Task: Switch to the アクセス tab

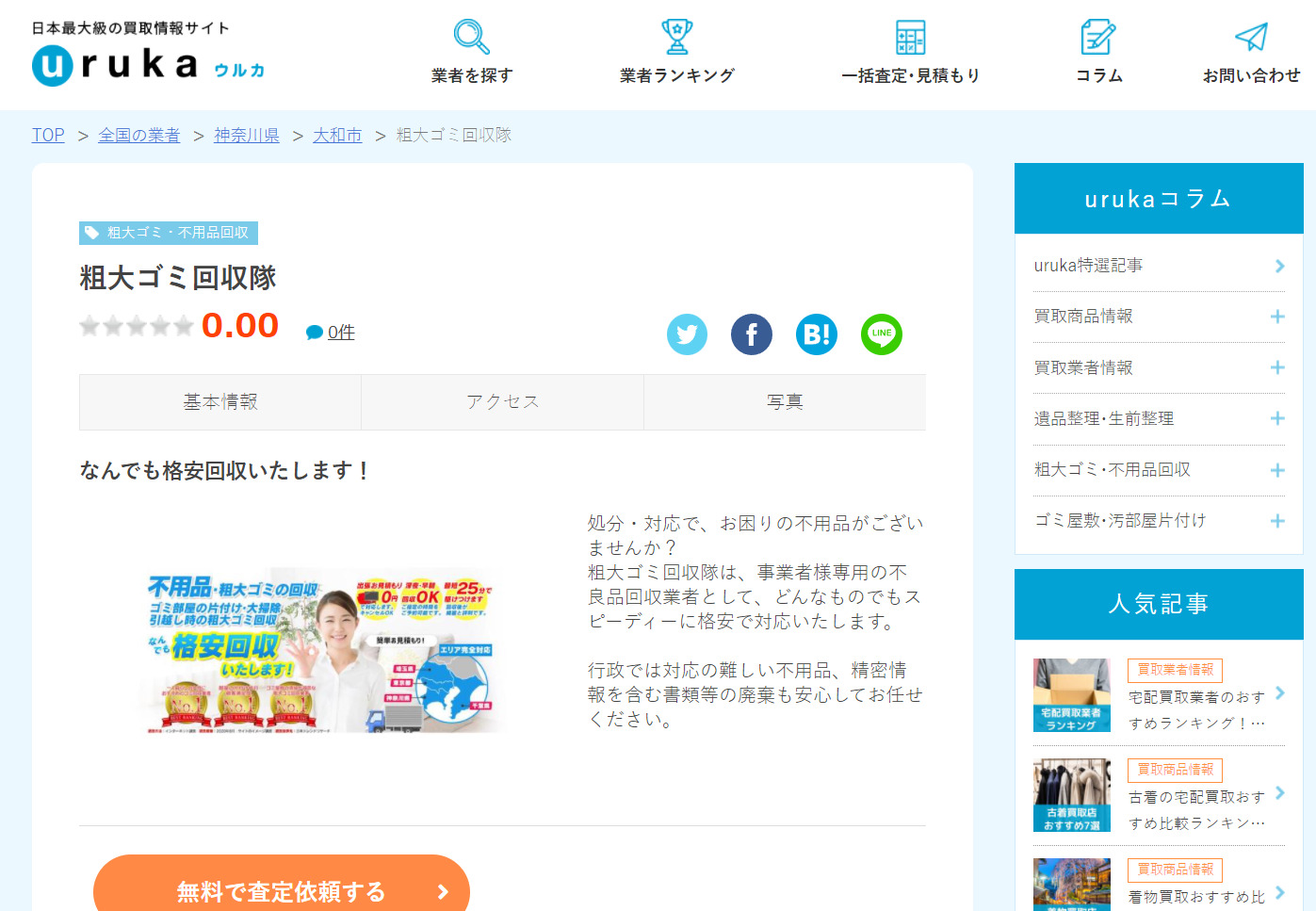Action: tap(502, 402)
